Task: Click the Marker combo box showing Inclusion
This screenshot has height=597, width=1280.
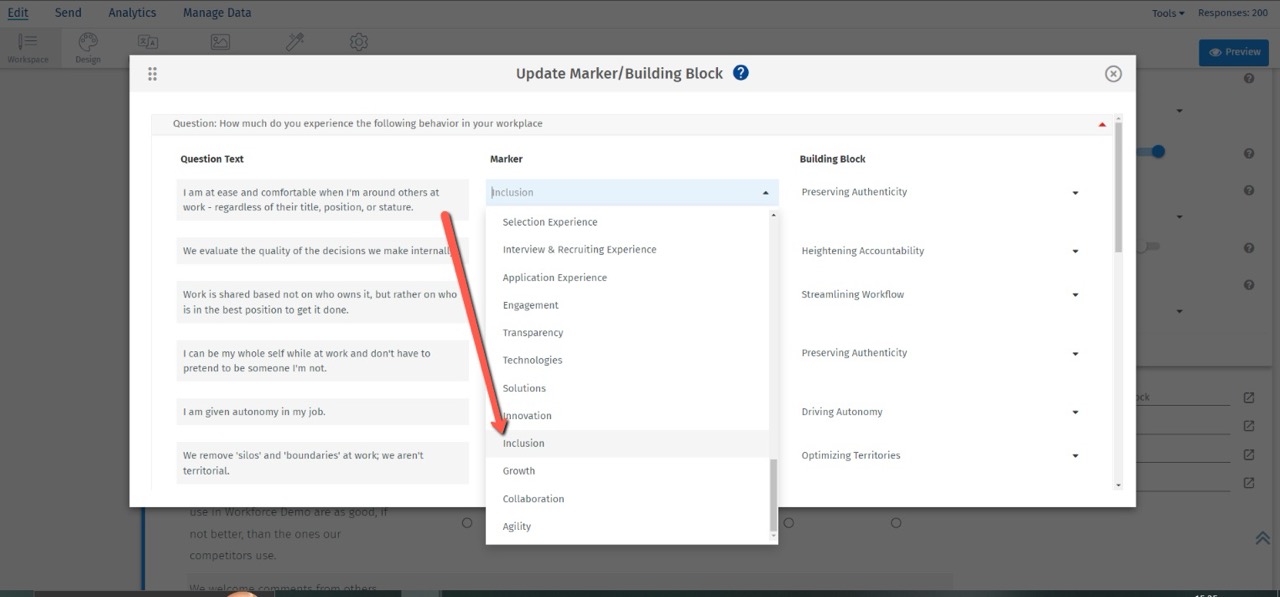Action: click(x=632, y=192)
